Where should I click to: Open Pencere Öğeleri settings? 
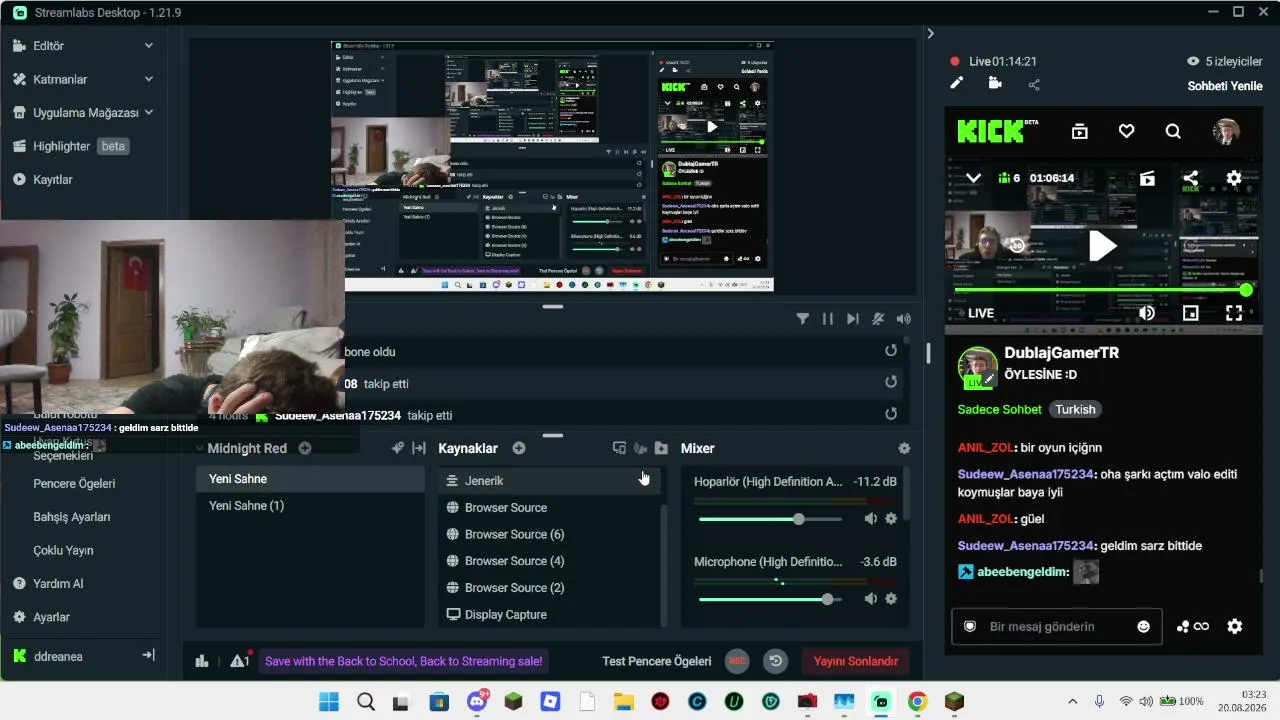tap(74, 484)
